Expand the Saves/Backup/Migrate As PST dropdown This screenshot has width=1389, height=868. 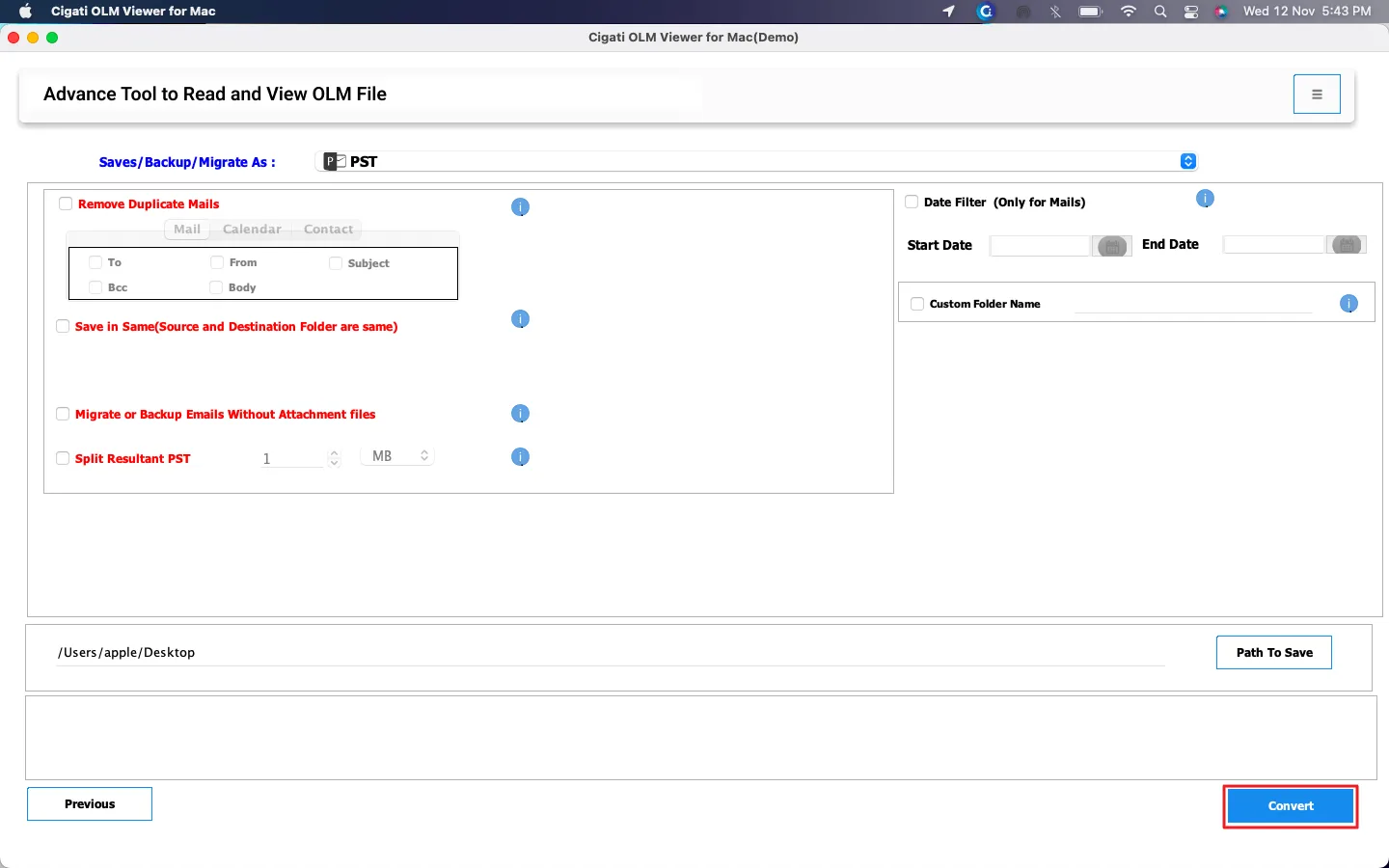1188,161
